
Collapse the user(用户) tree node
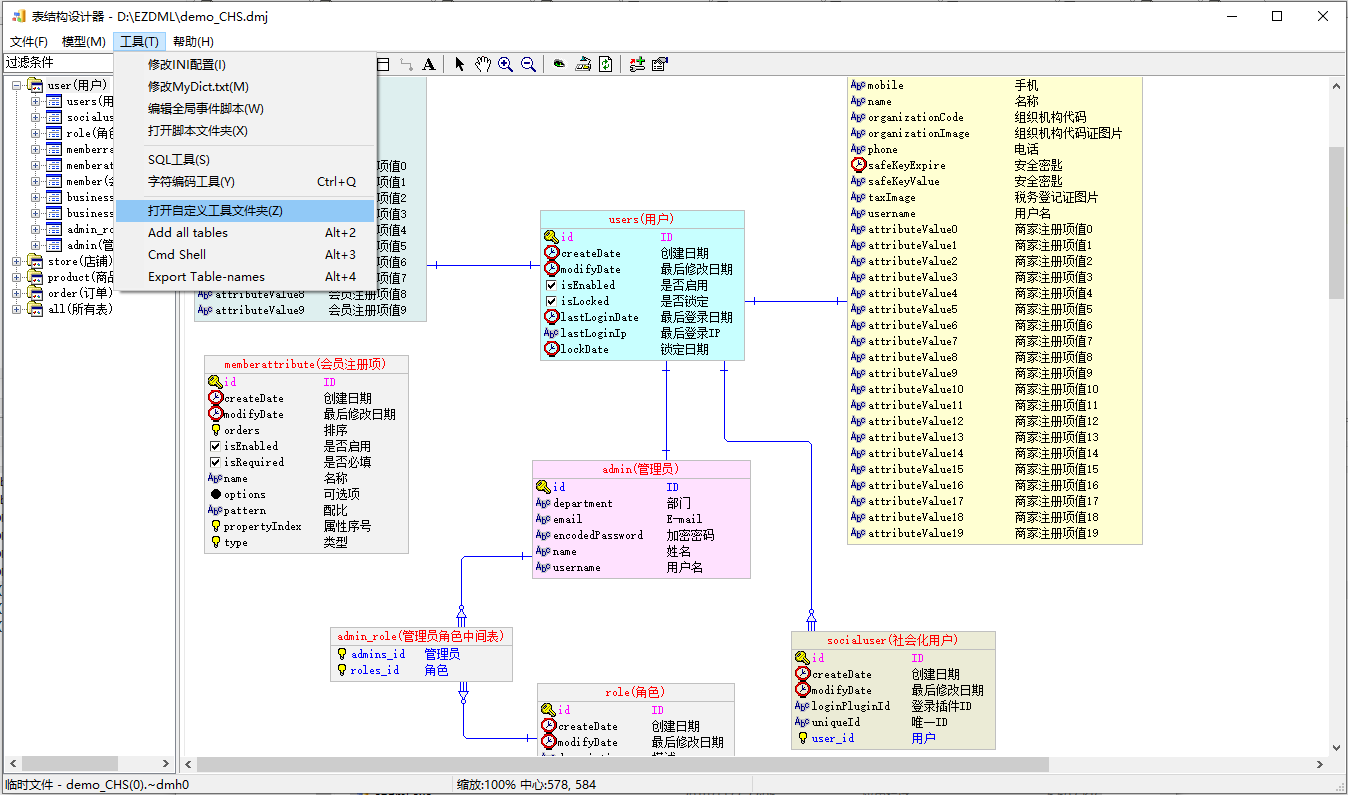(17, 85)
